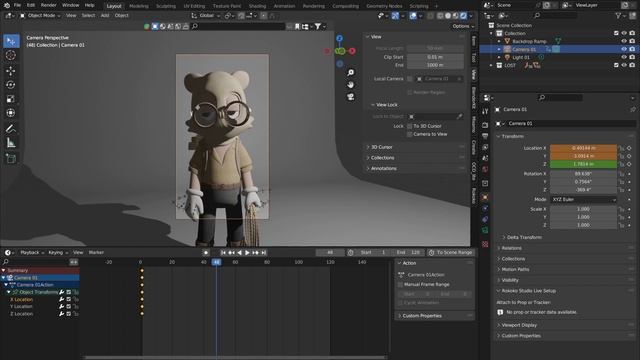640x360 pixels.
Task: Open the Object properties tab icon
Action: tap(485, 198)
